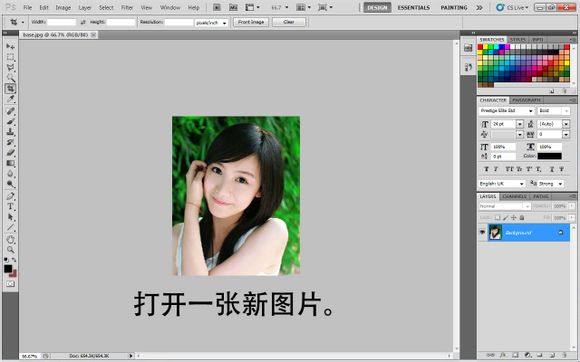
Task: Select the Horizontal Type tool
Action: [x=10, y=206]
